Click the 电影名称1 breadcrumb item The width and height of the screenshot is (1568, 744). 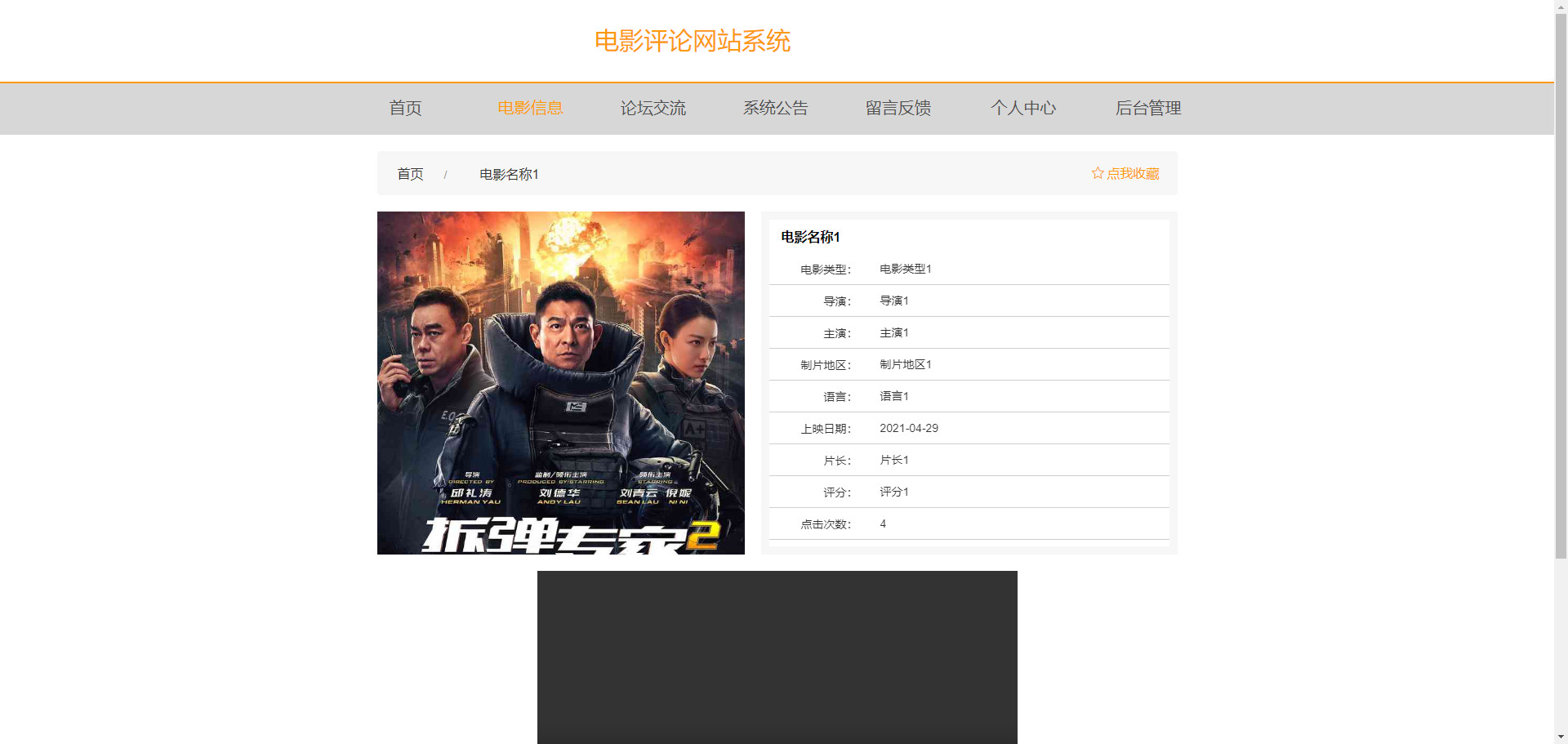(509, 174)
